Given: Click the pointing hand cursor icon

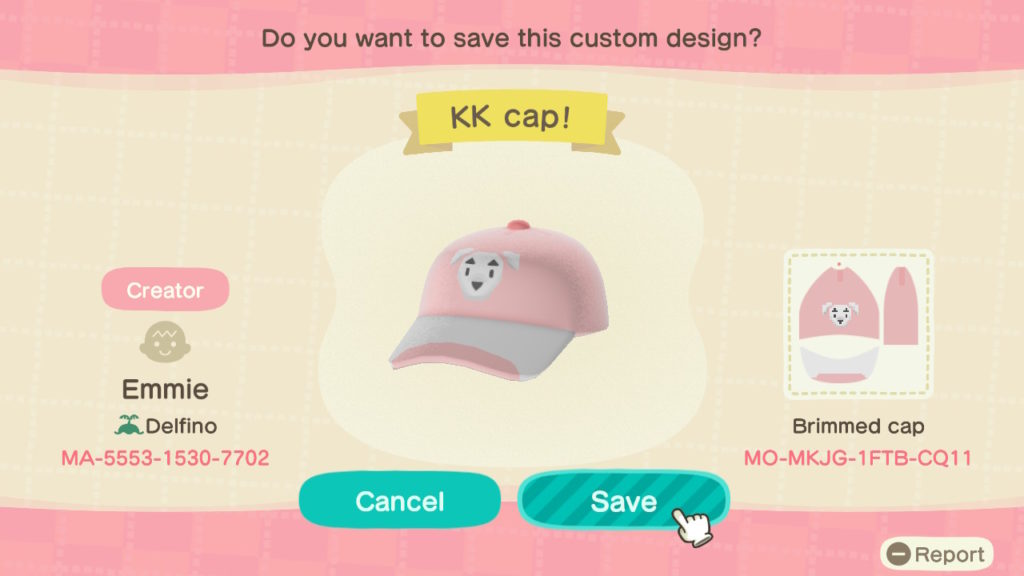Looking at the screenshot, I should [x=692, y=526].
